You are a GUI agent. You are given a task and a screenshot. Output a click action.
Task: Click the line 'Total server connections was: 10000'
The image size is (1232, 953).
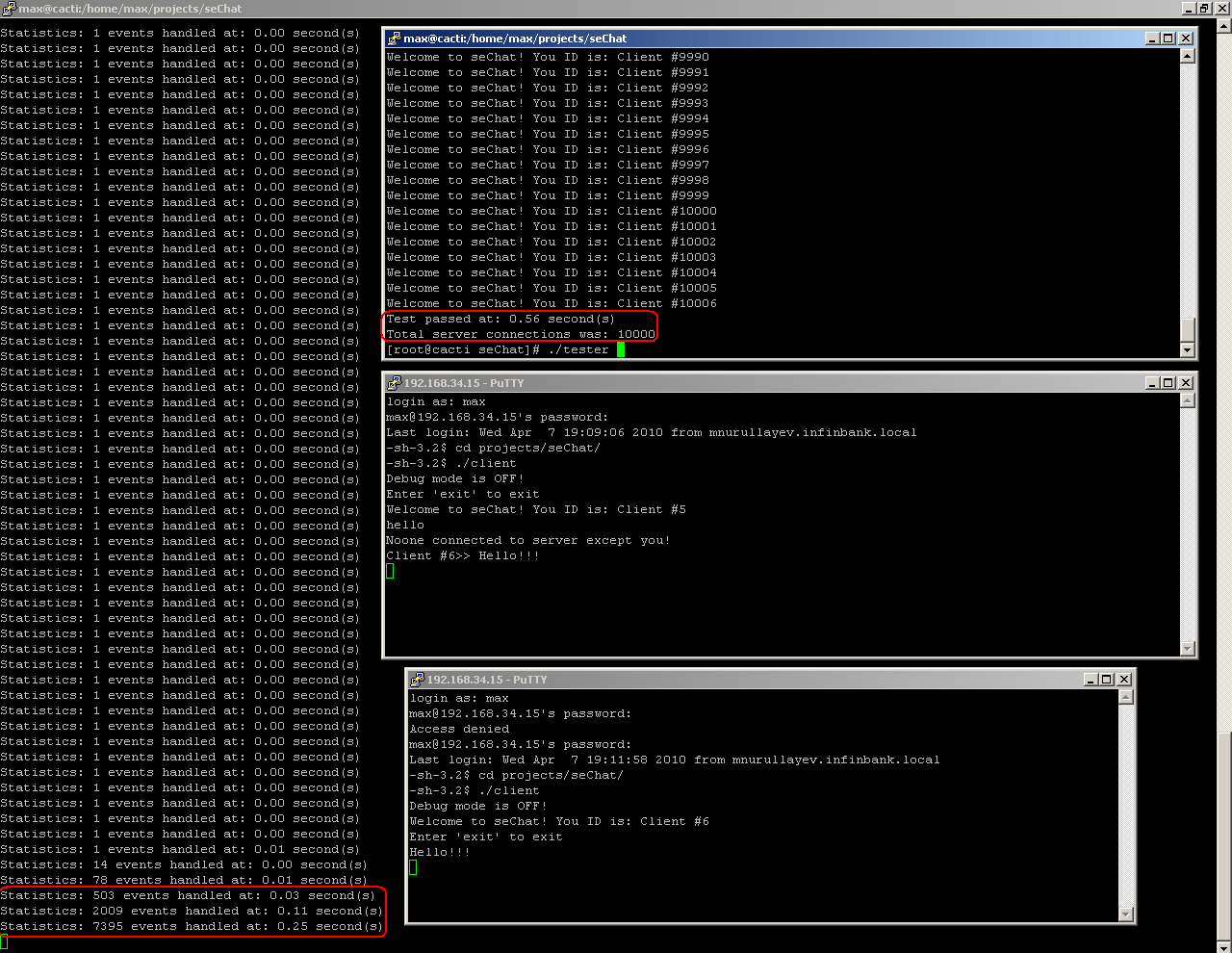click(521, 334)
